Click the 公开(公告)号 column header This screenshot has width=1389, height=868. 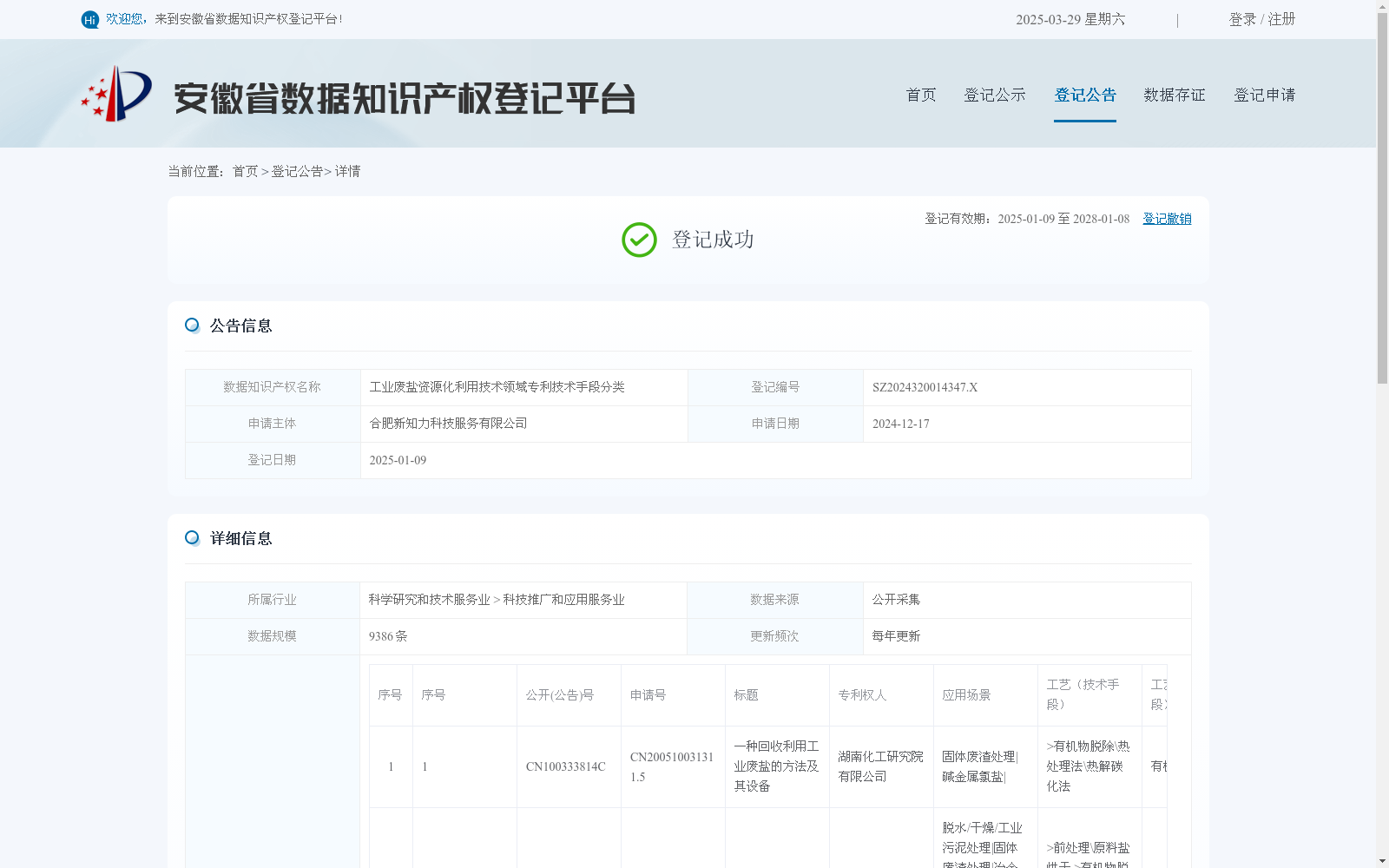coord(569,695)
